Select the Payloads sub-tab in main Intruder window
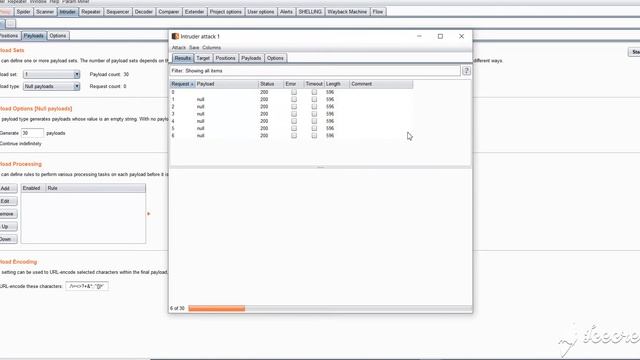 33,36
